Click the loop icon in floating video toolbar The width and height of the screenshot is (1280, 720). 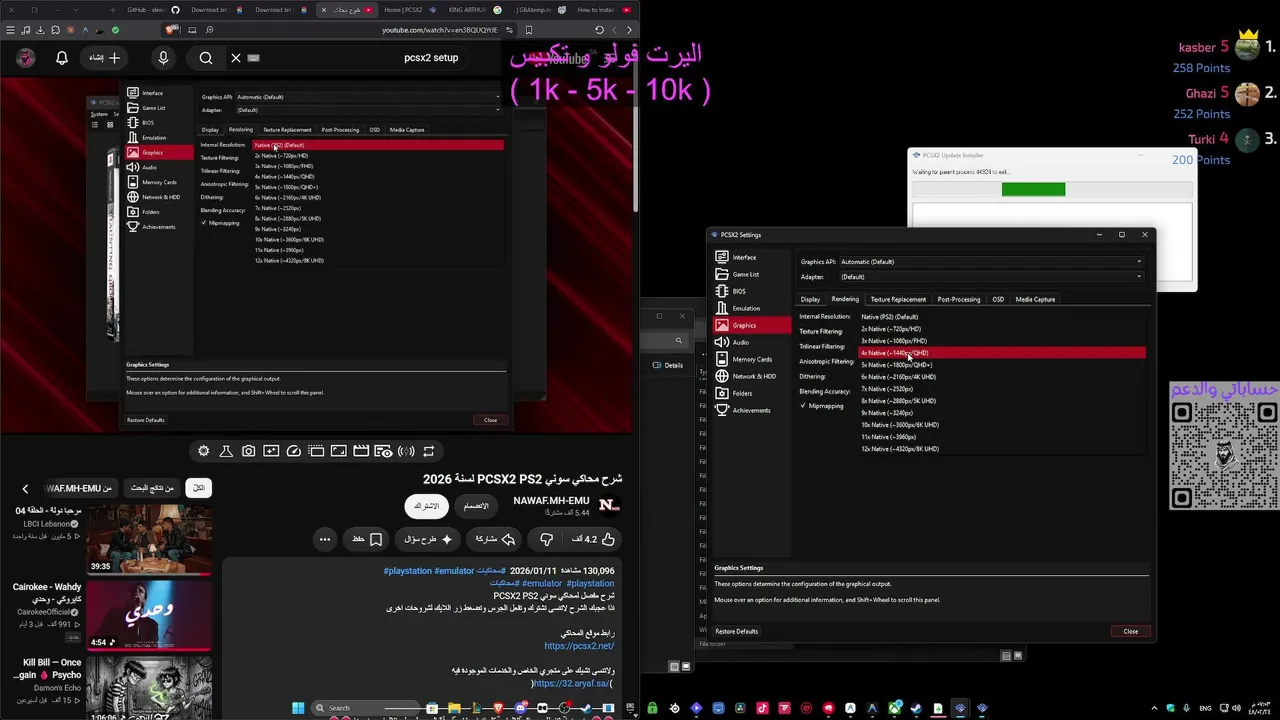[428, 451]
